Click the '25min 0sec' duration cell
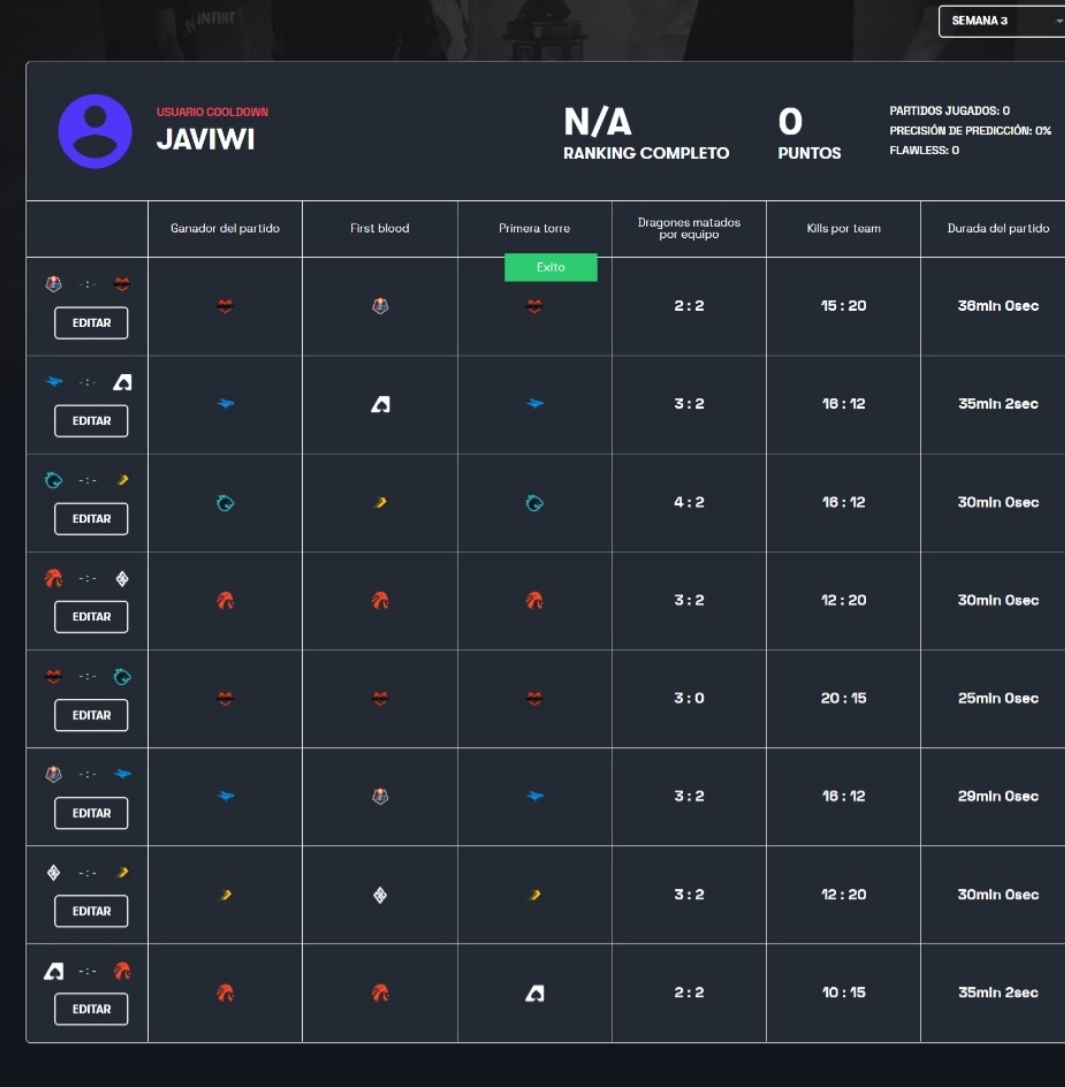This screenshot has width=1065, height=1087. [998, 698]
